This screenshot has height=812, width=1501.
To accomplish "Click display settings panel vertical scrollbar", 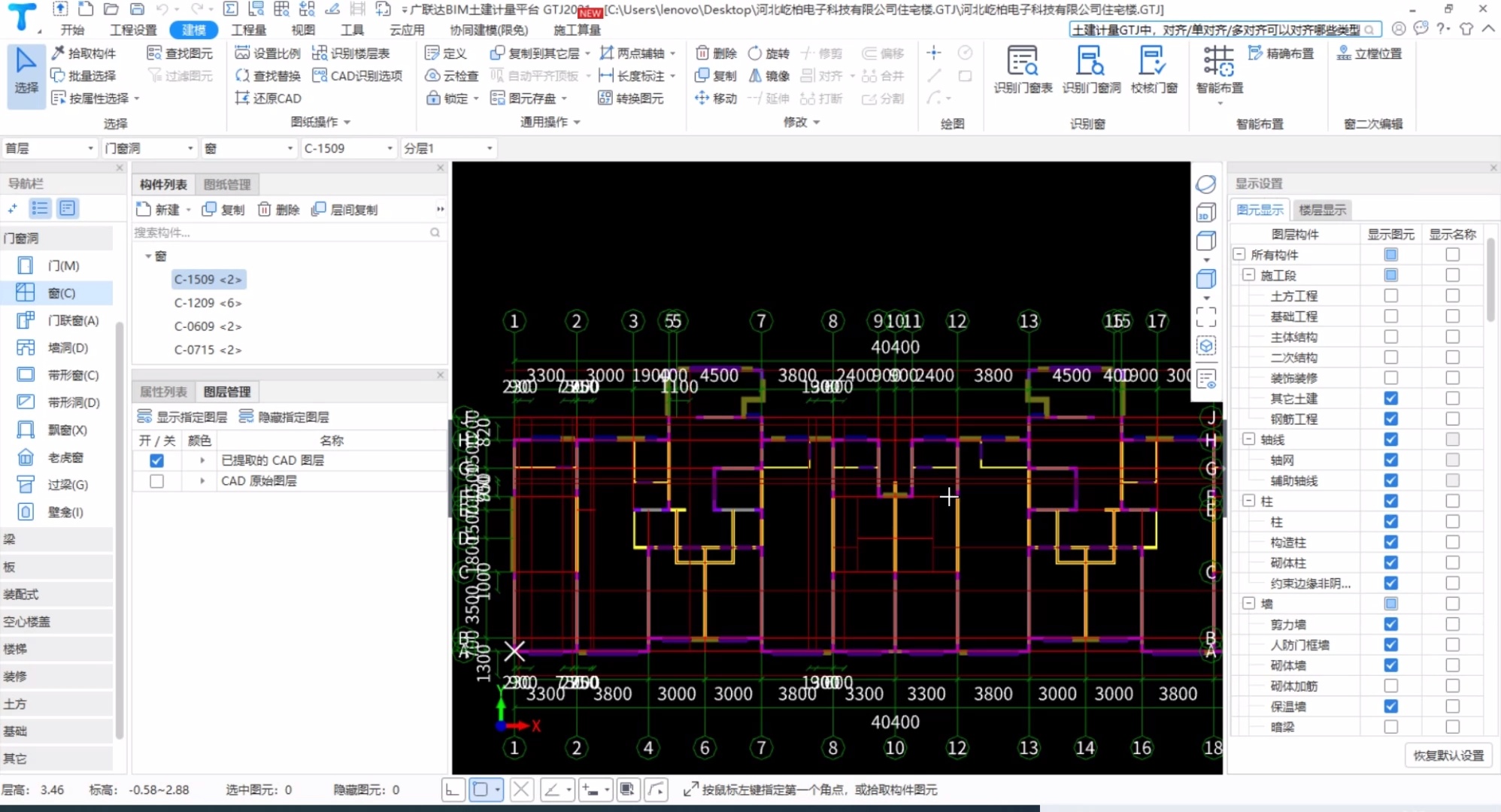I will point(1490,280).
